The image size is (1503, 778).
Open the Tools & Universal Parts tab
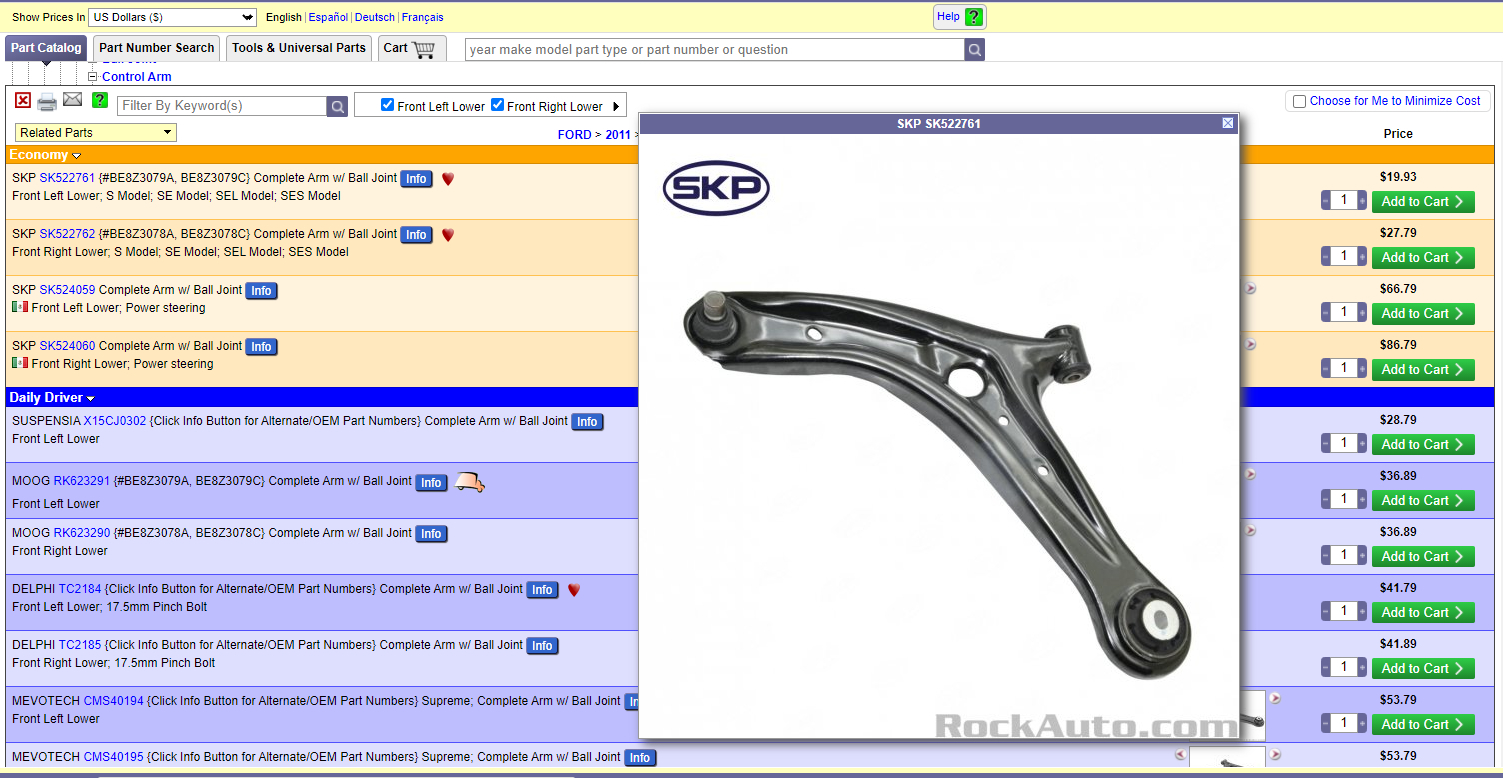299,48
